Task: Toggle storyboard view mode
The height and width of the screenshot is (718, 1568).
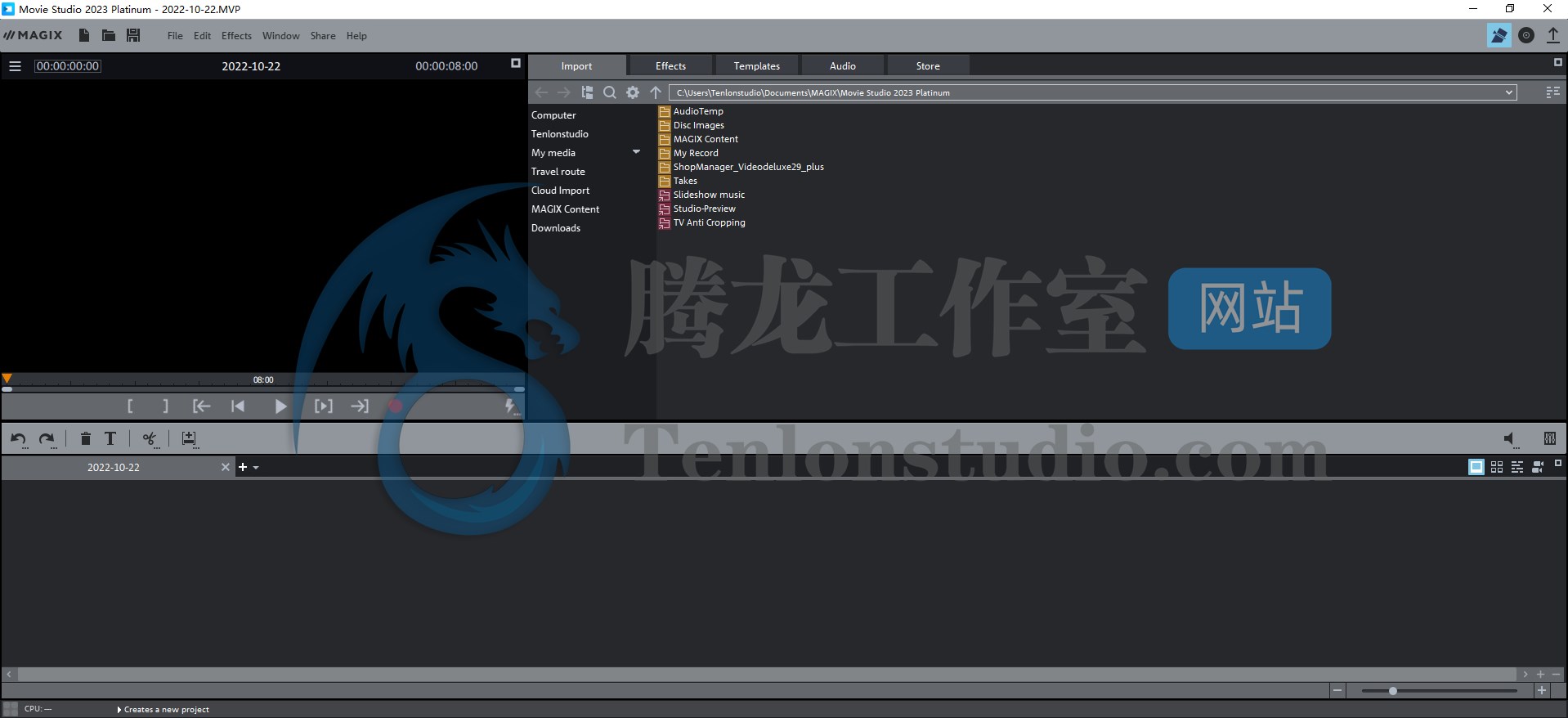Action: coord(1476,467)
